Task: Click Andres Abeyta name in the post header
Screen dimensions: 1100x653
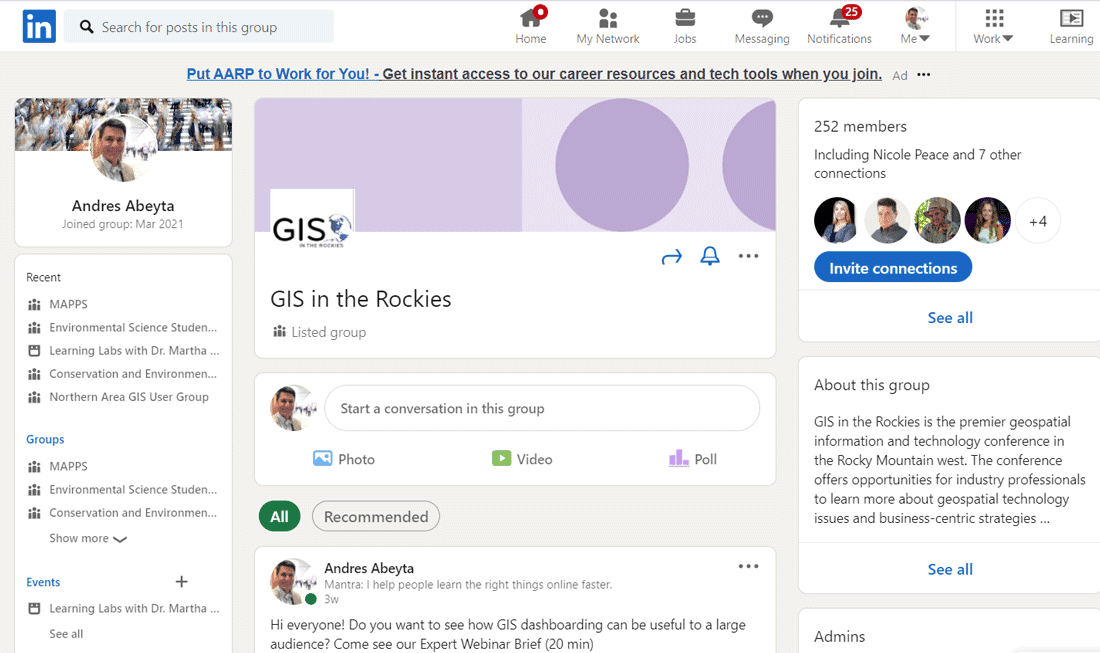Action: pyautogui.click(x=369, y=568)
